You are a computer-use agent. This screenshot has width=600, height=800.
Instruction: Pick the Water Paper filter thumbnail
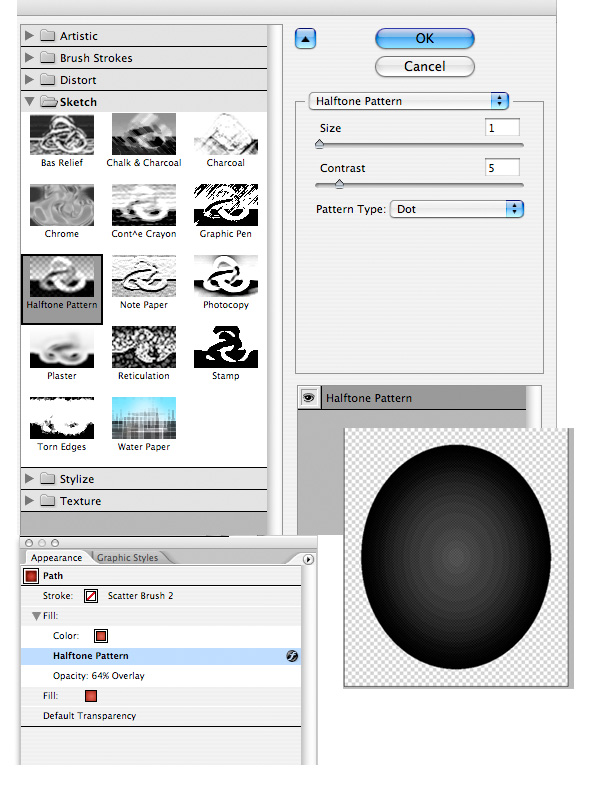point(144,418)
